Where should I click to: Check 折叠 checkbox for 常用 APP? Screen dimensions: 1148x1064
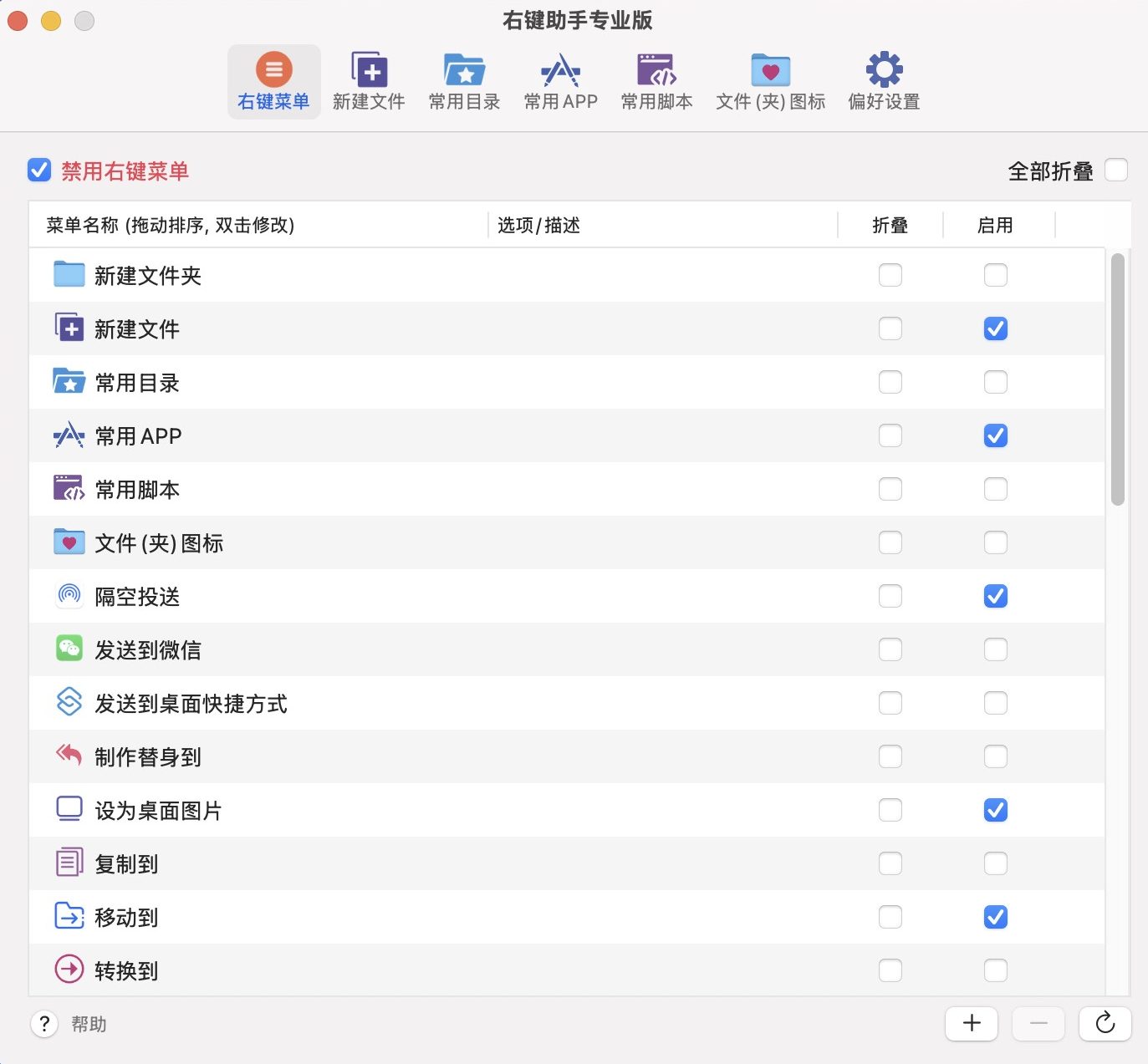(x=890, y=435)
